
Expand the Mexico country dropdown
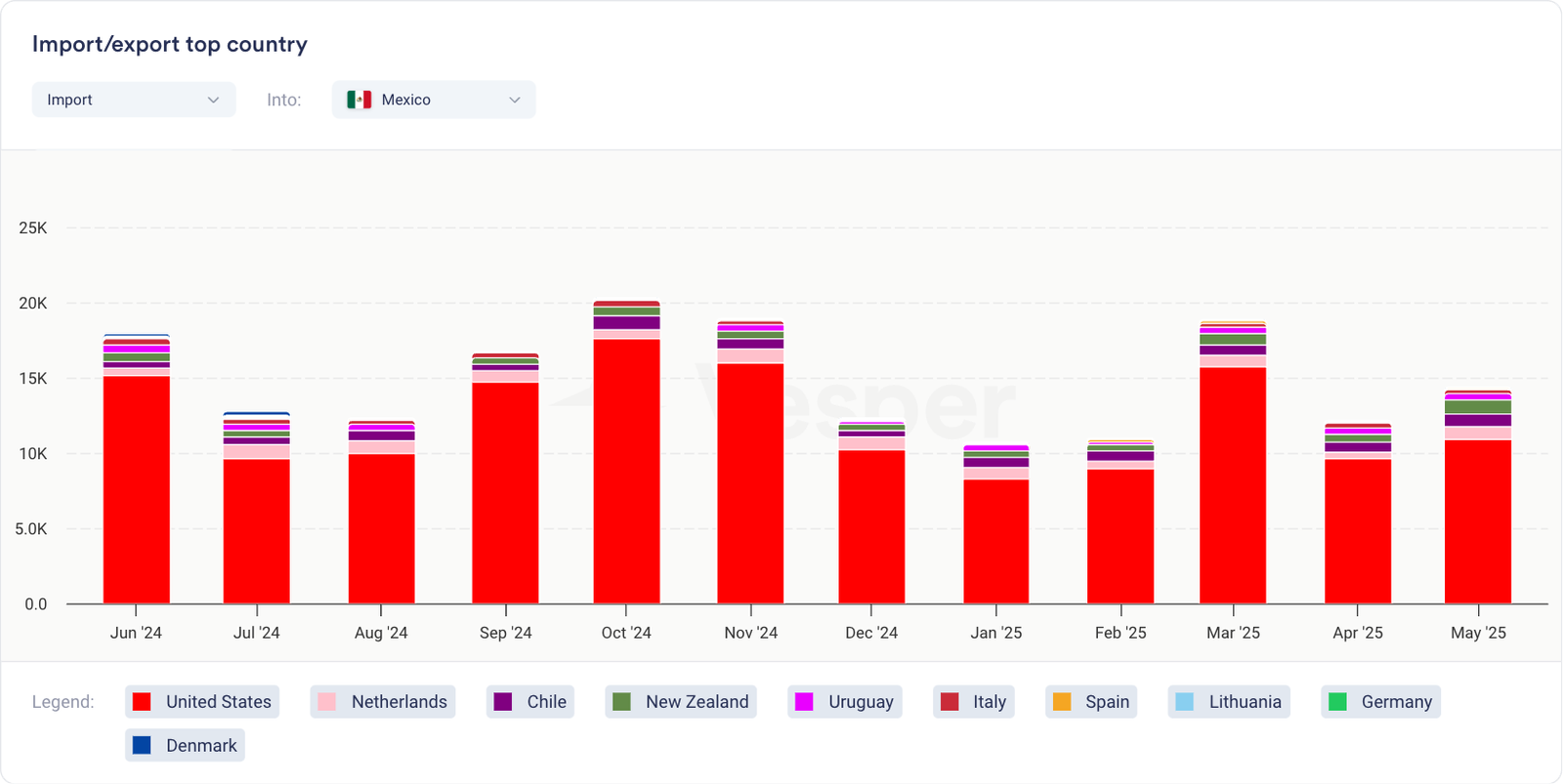coord(434,100)
